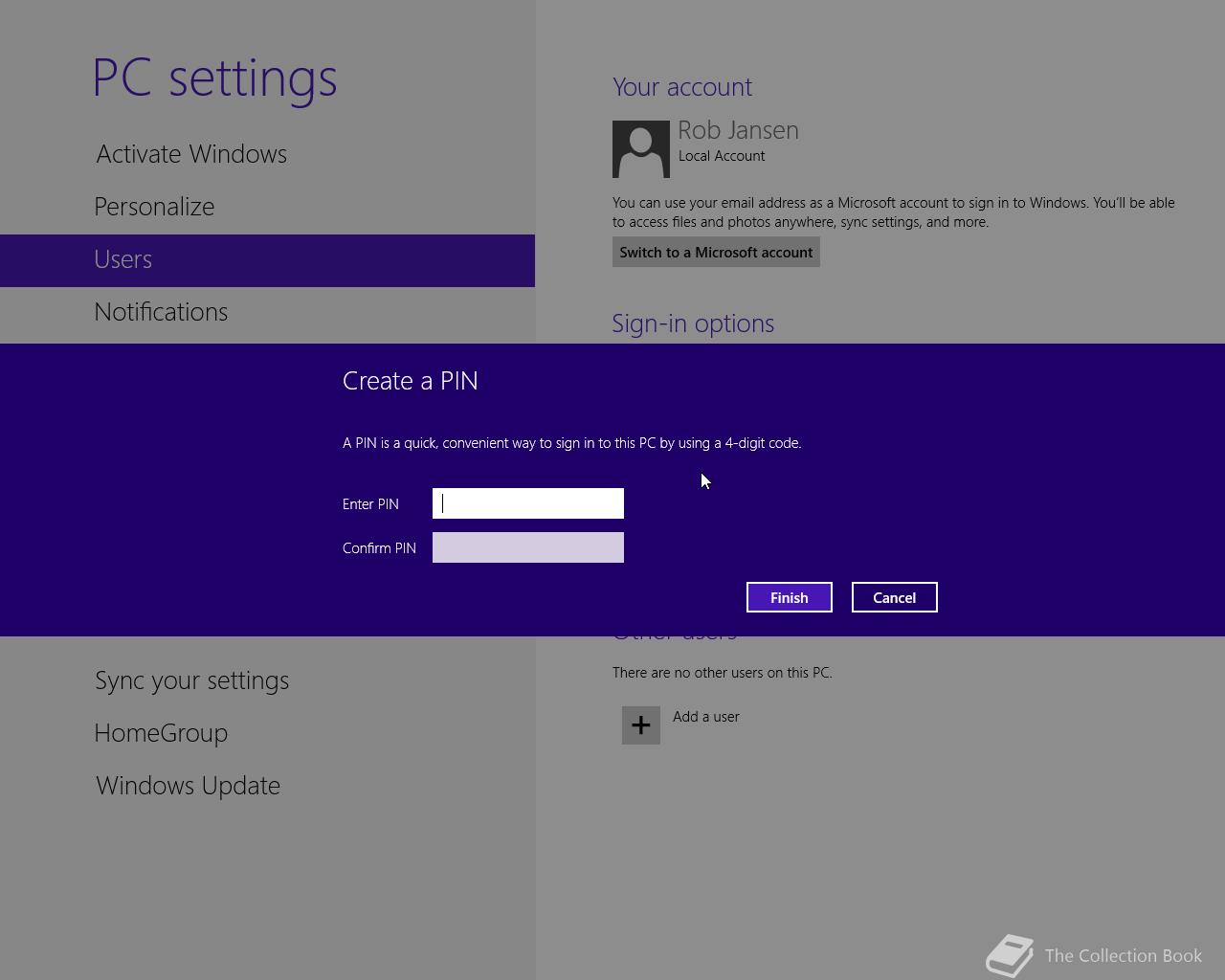Click the Add a user label
Viewport: 1225px width, 980px height.
click(x=706, y=717)
